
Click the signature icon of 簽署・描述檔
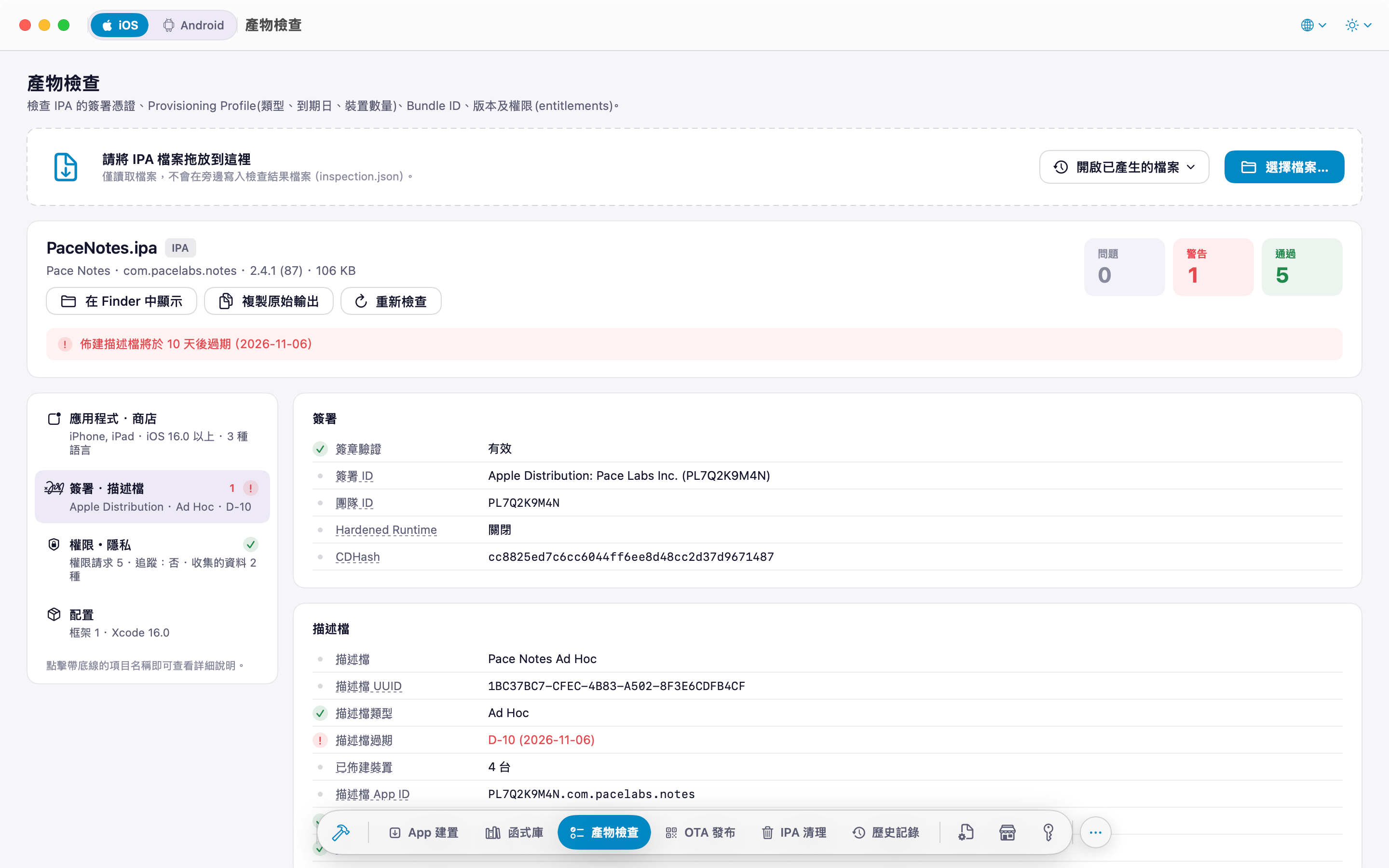pyautogui.click(x=54, y=488)
